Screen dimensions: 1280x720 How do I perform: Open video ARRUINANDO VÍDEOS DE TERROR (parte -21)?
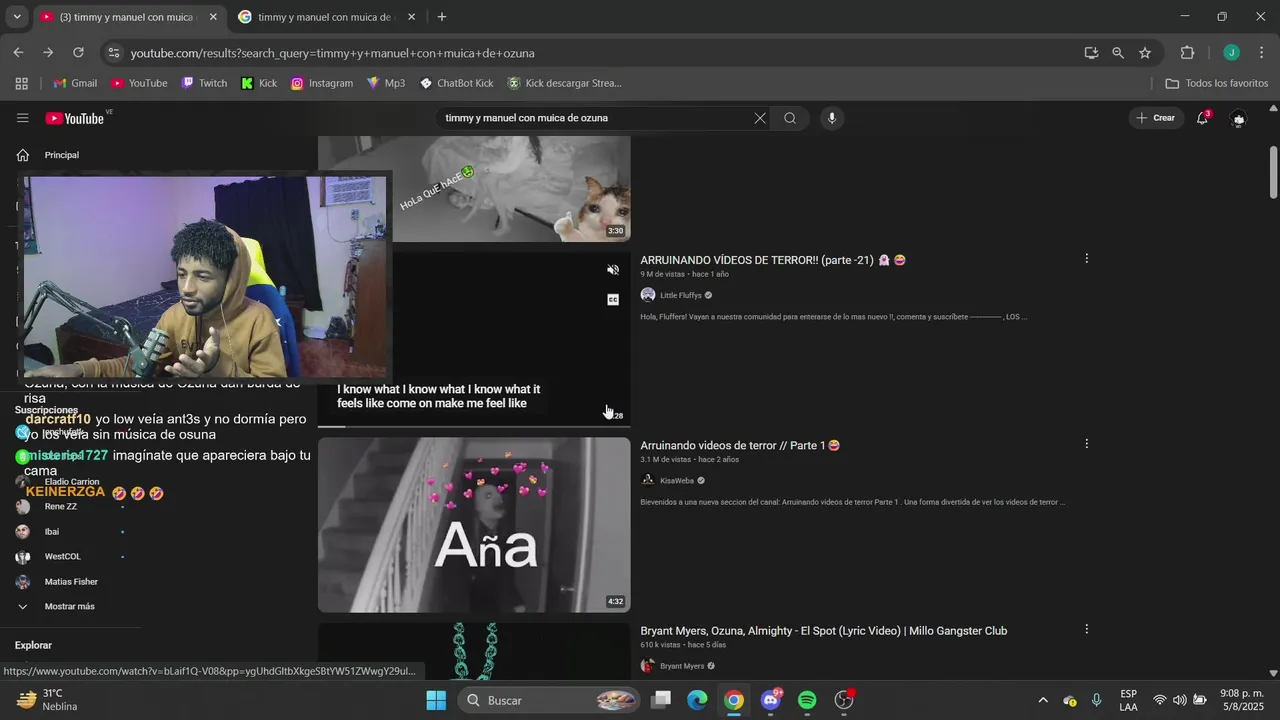773,260
